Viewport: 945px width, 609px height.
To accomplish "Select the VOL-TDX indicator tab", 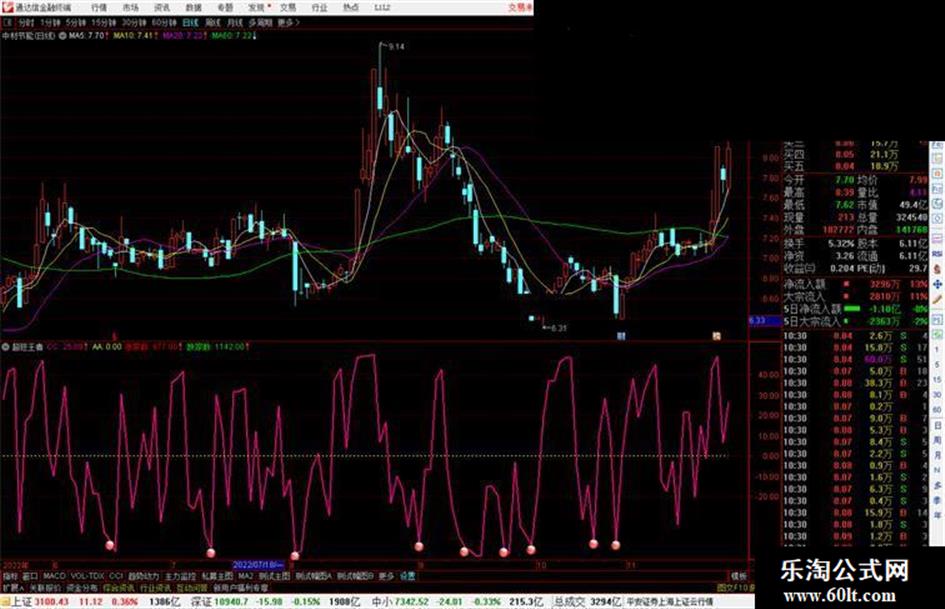I will click(x=88, y=576).
